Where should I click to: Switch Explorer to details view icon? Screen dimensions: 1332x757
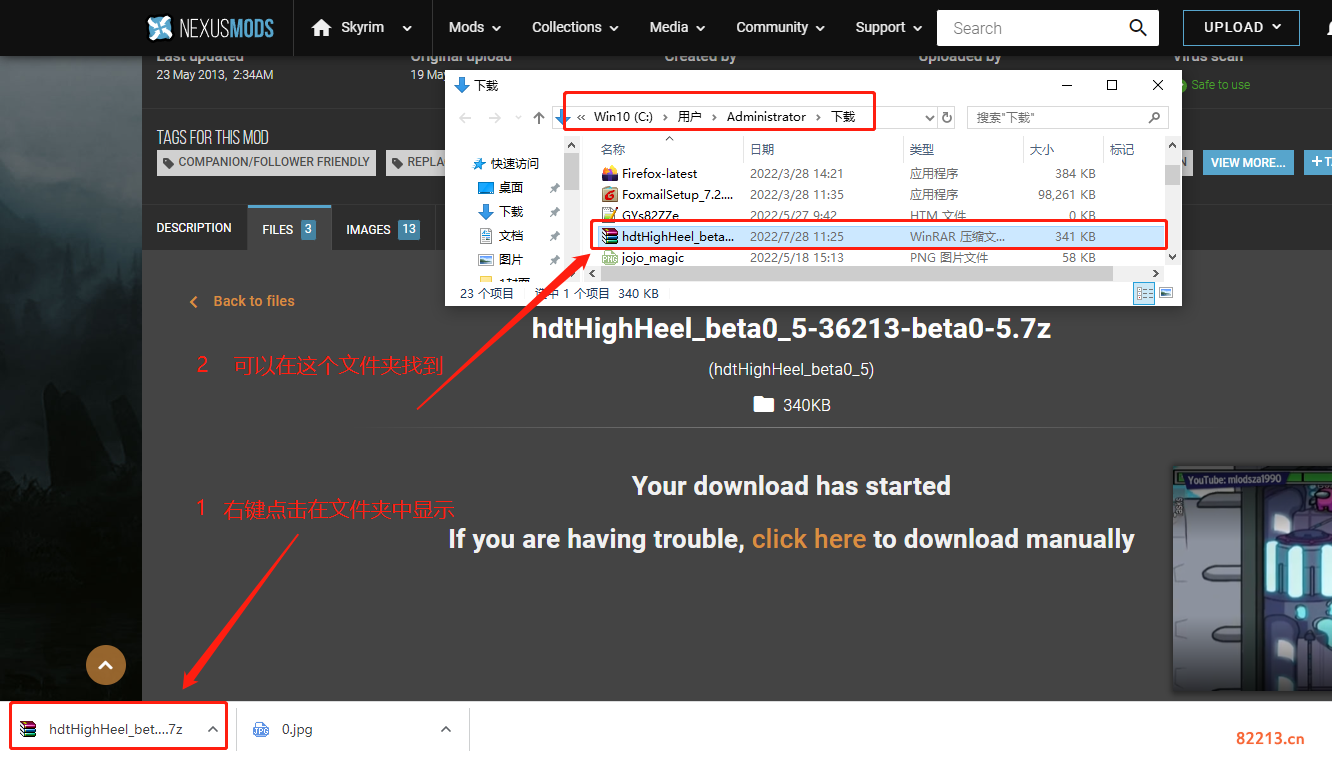click(1144, 293)
